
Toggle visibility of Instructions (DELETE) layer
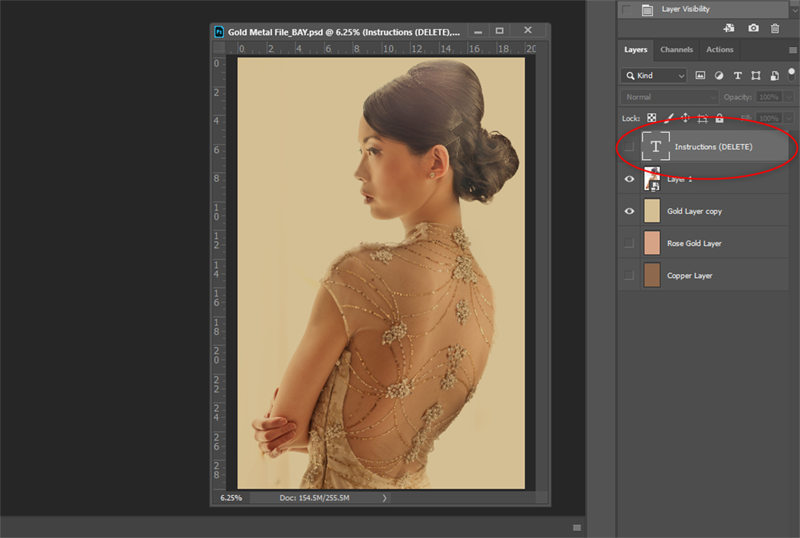point(629,147)
